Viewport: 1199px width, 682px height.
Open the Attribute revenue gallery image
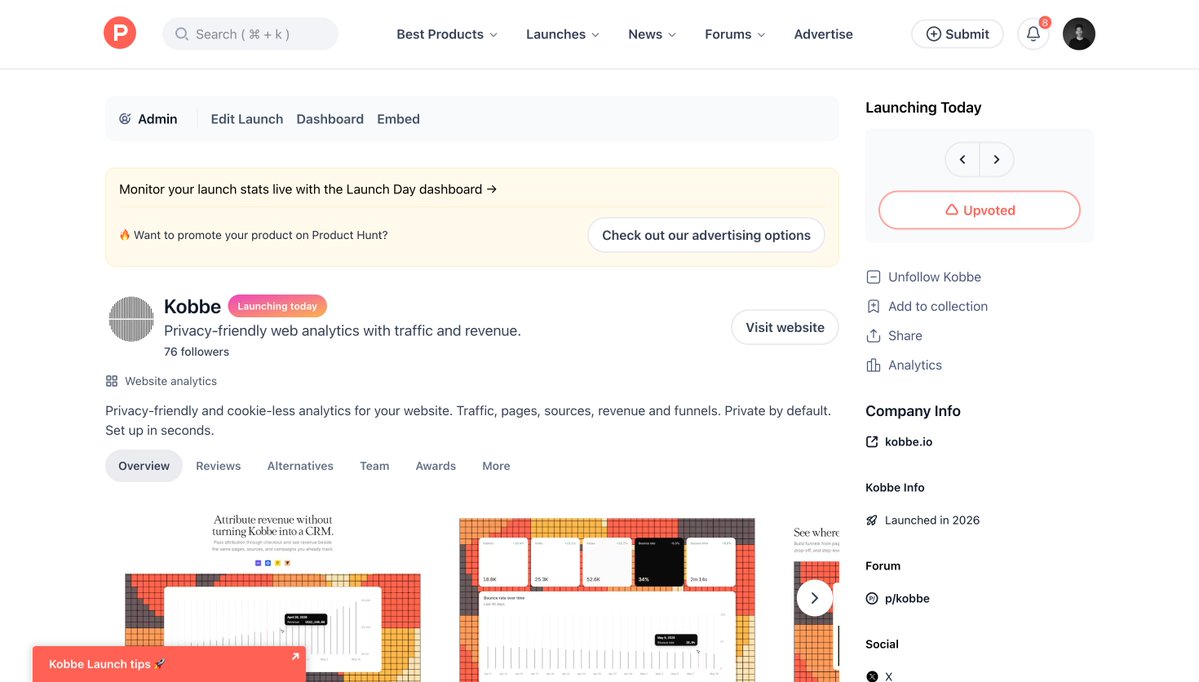point(272,596)
